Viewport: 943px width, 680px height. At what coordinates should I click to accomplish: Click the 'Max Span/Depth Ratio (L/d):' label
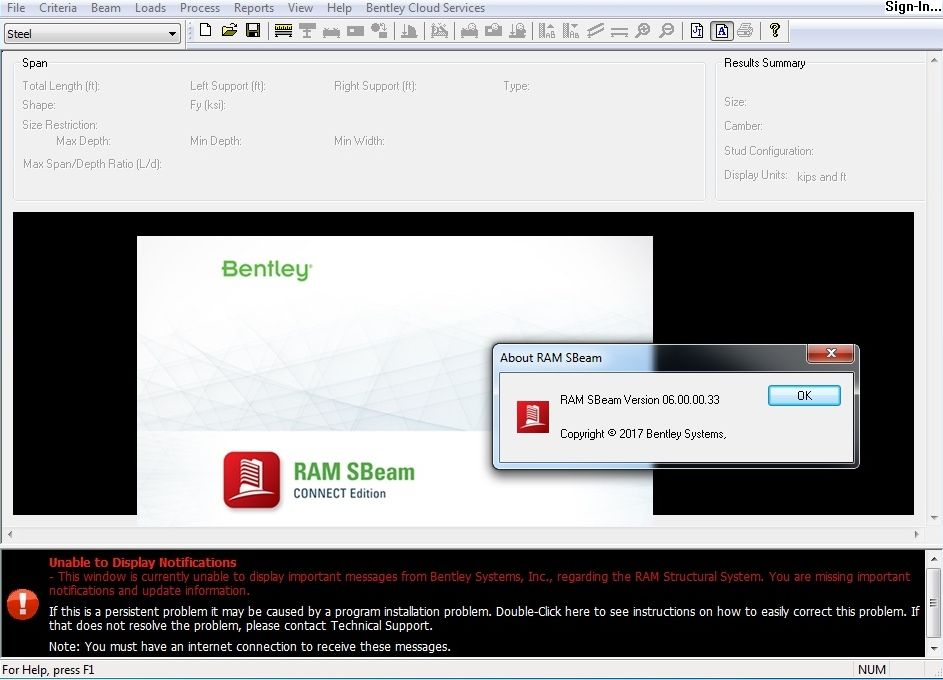pyautogui.click(x=92, y=164)
